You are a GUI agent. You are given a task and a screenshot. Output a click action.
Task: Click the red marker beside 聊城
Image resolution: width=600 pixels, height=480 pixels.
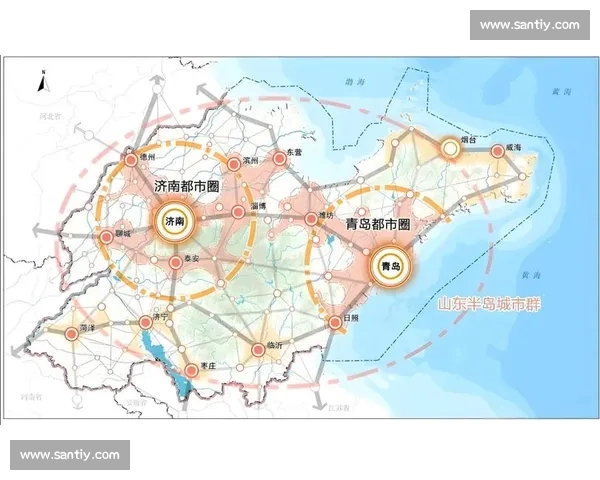pyautogui.click(x=106, y=237)
